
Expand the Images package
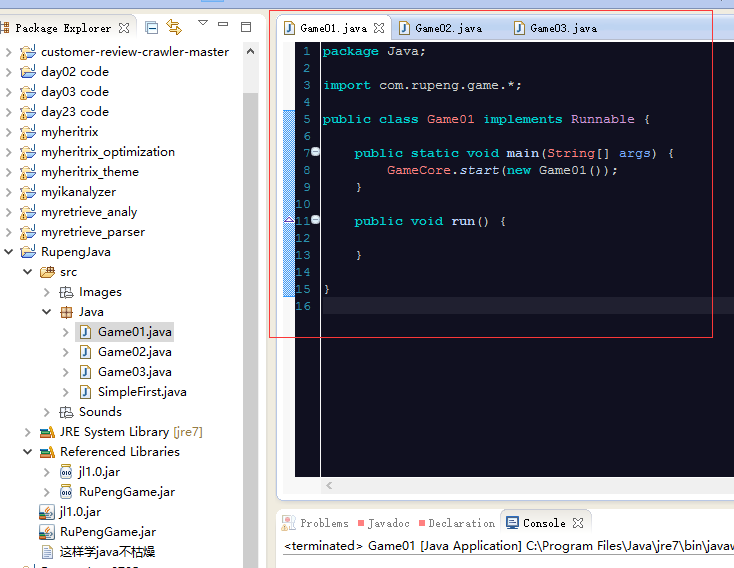[x=46, y=292]
